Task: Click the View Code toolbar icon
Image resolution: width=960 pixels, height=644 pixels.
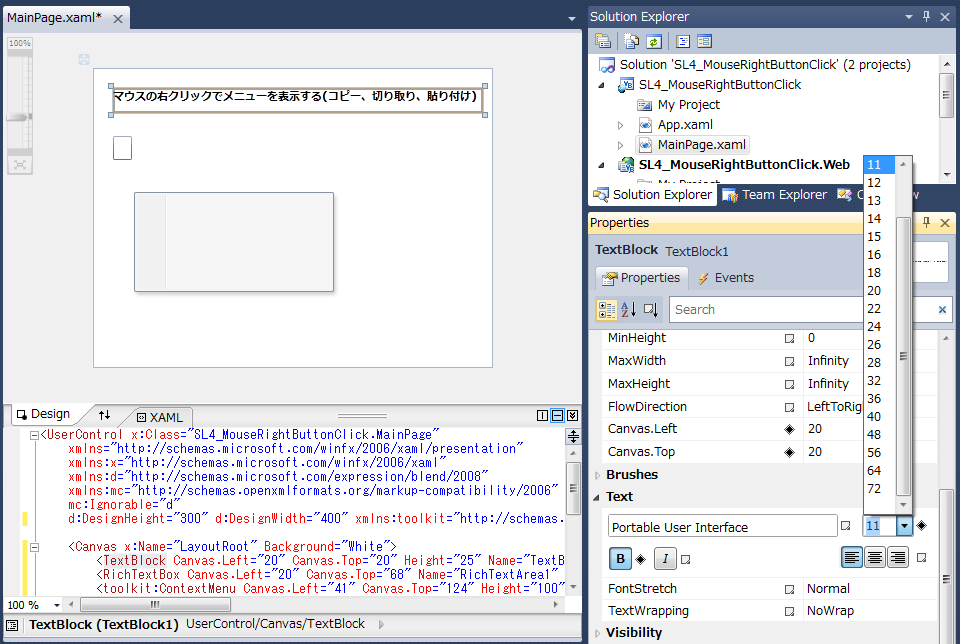Action: pos(683,41)
